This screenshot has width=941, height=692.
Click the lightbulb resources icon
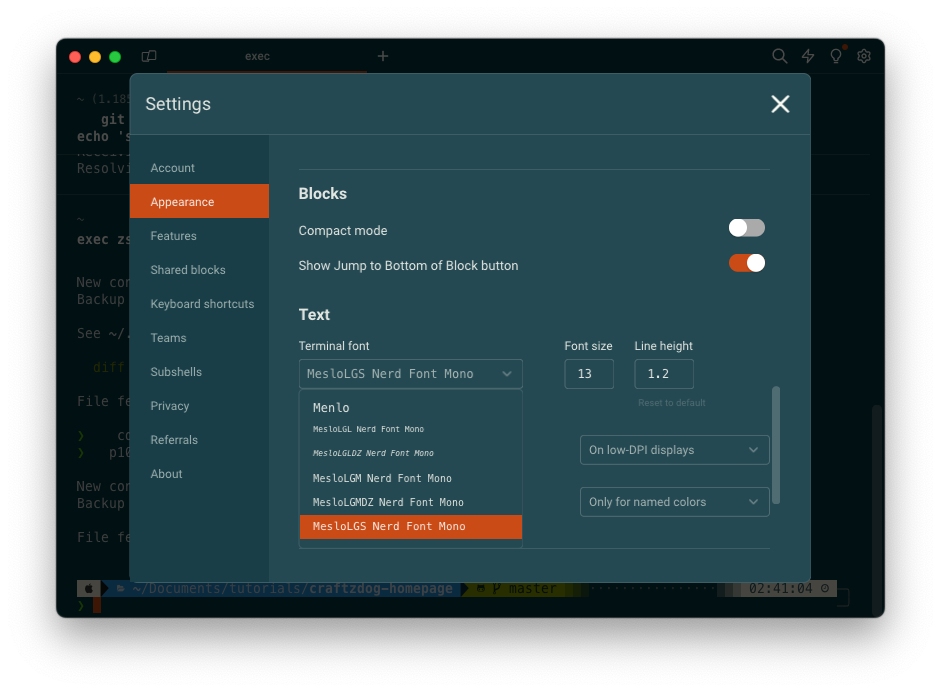click(x=835, y=56)
